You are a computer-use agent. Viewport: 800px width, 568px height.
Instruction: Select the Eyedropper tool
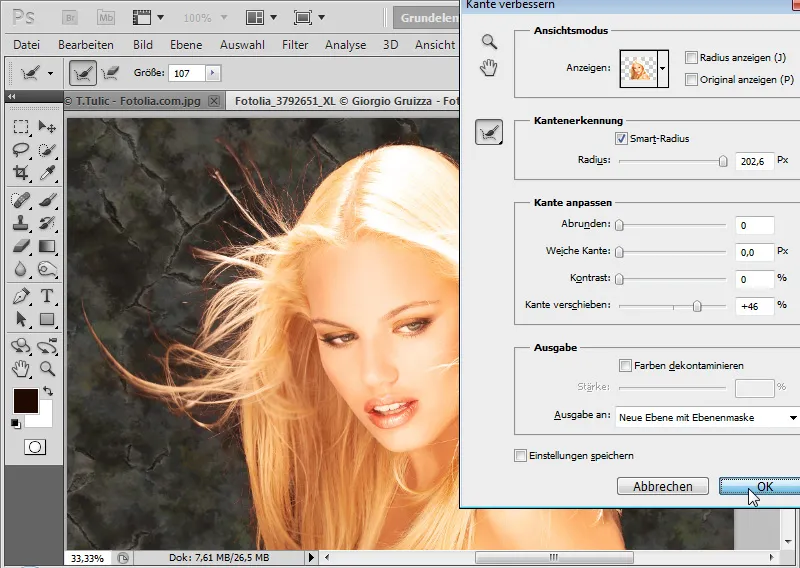tap(47, 172)
